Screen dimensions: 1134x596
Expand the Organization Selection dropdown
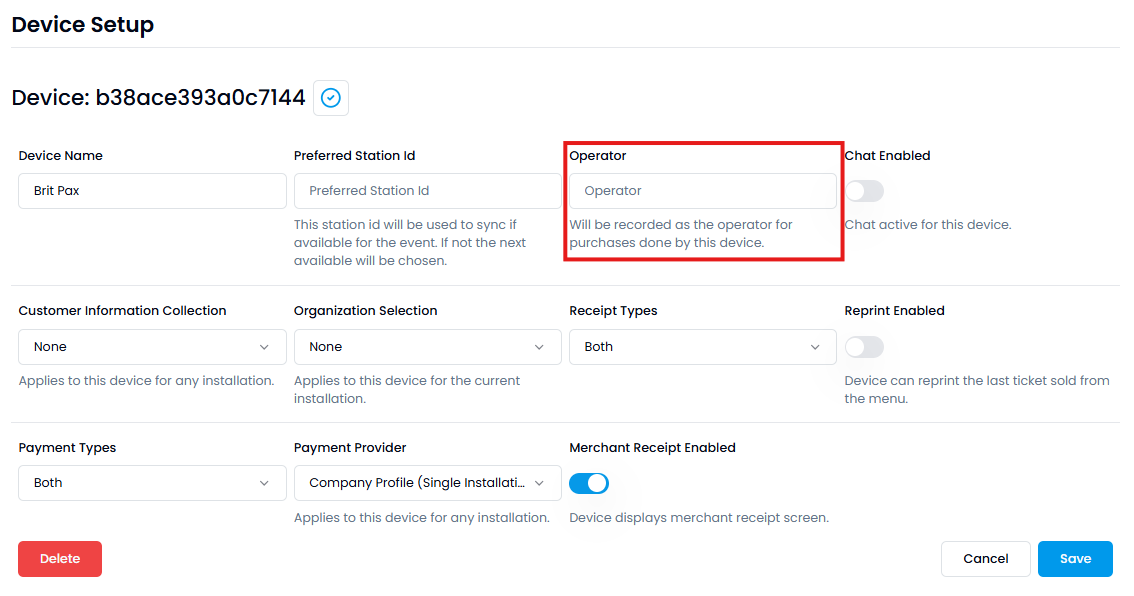(427, 347)
